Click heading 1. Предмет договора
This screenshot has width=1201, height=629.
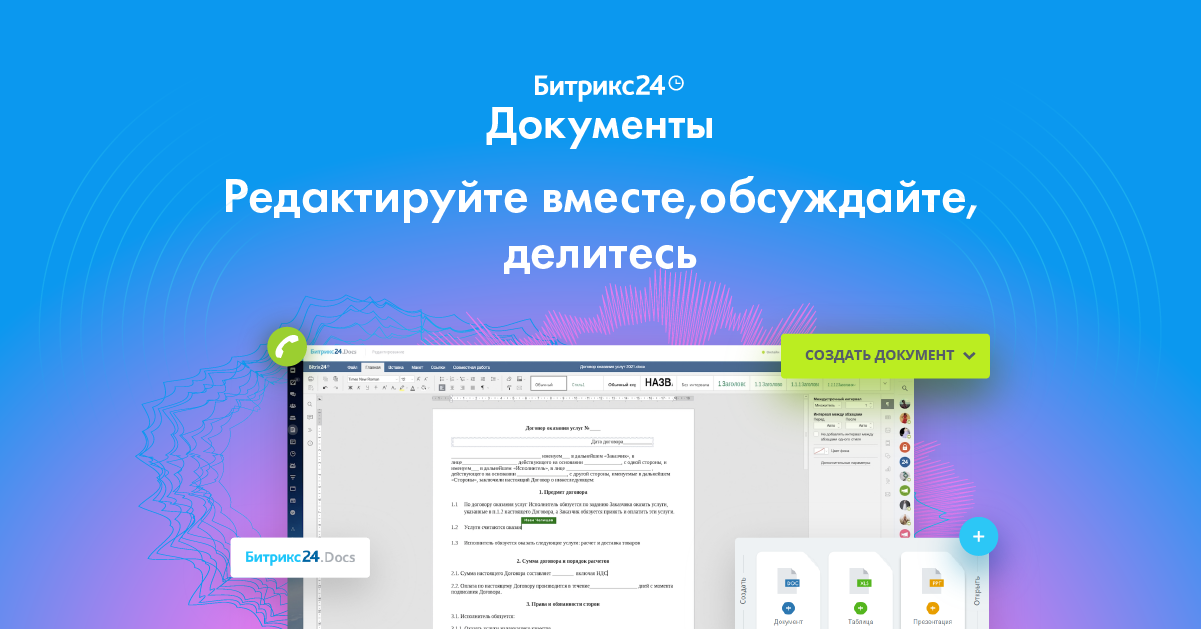tap(563, 492)
